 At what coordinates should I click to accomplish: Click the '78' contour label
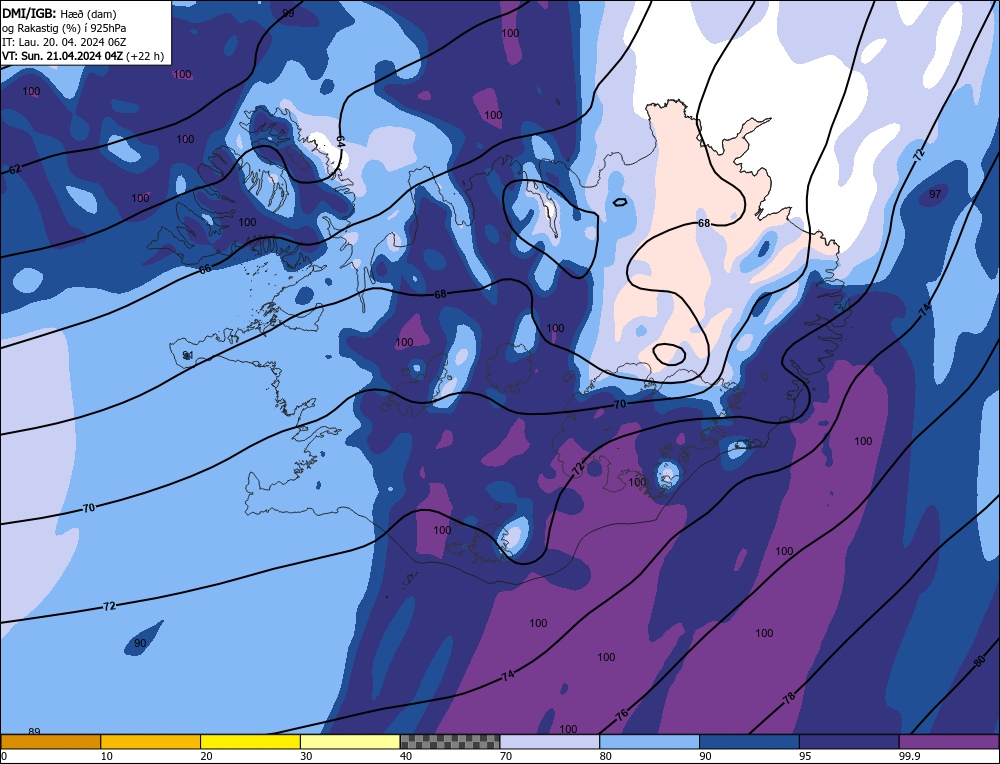coord(790,698)
